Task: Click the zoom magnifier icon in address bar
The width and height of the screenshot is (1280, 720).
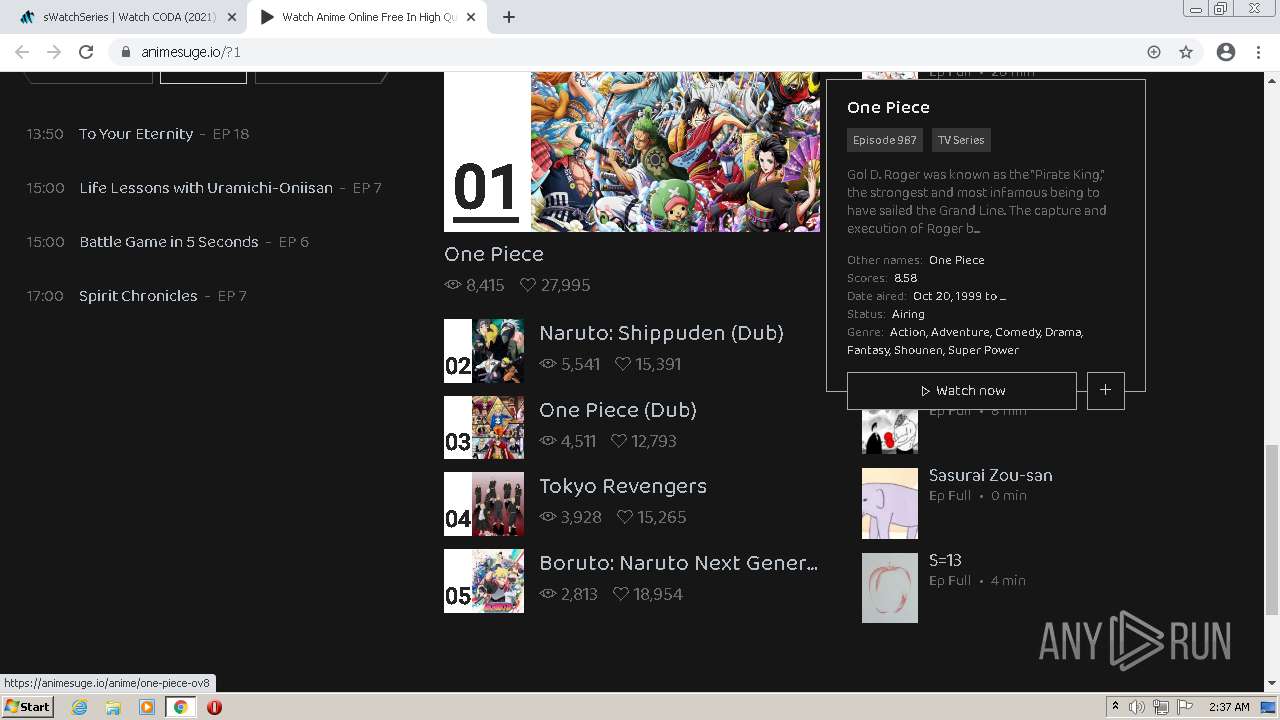Action: (1154, 52)
